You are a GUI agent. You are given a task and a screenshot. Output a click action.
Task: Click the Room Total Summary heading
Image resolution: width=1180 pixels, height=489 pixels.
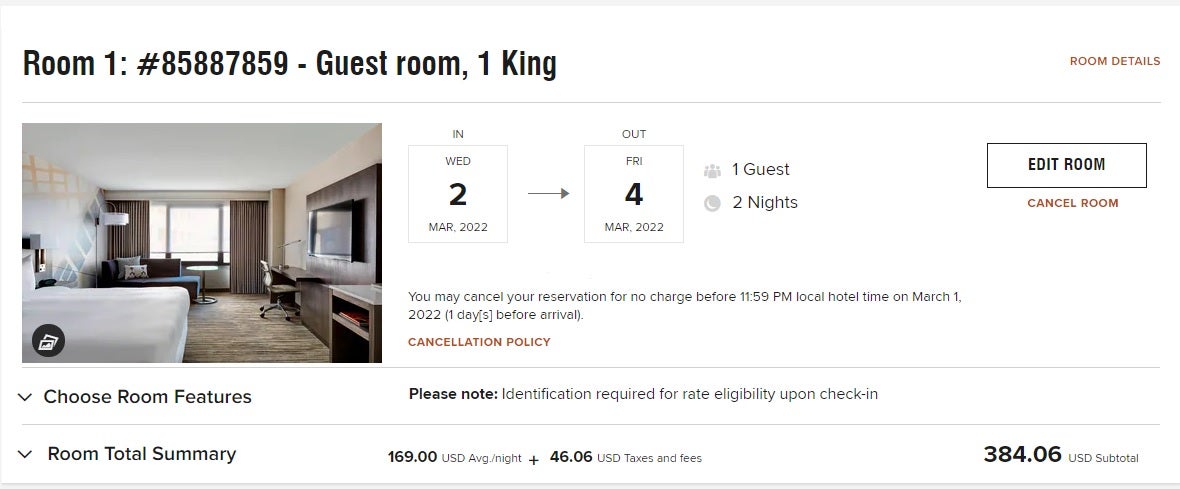141,454
